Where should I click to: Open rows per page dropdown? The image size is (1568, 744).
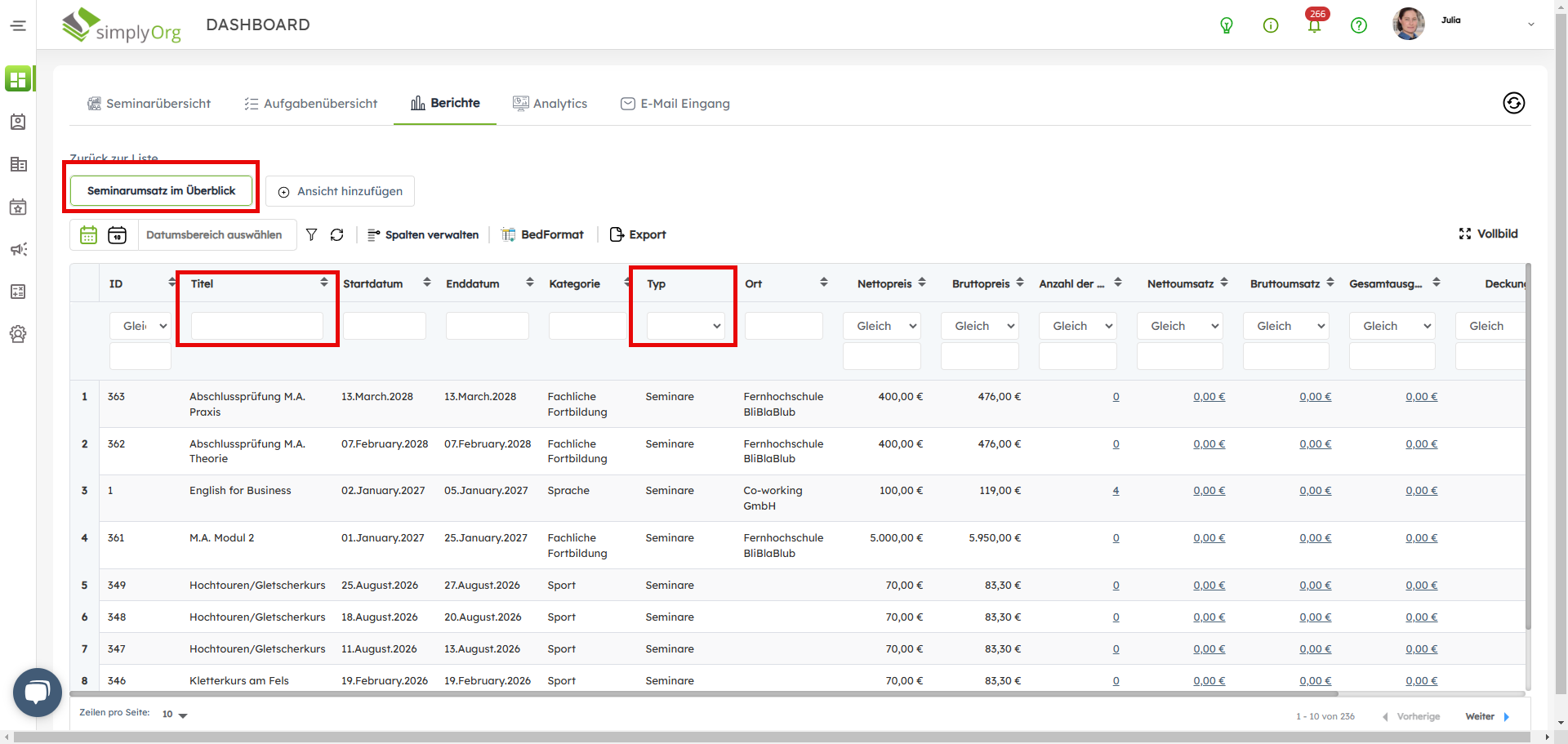pos(175,715)
